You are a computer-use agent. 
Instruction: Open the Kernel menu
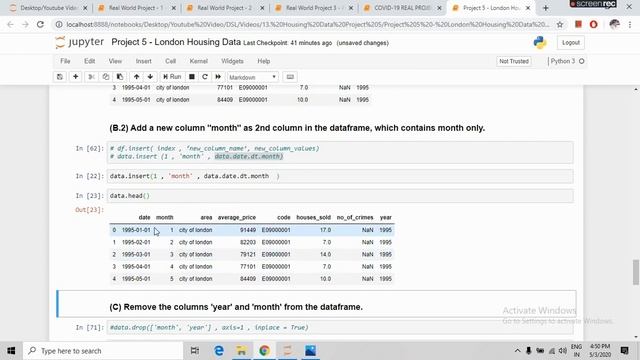(199, 61)
